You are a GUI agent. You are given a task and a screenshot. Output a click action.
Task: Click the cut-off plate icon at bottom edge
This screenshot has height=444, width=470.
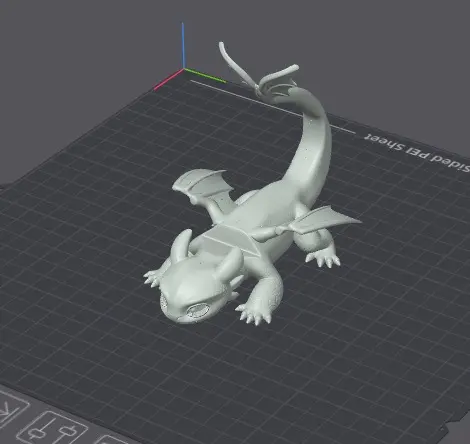pyautogui.click(x=112, y=440)
